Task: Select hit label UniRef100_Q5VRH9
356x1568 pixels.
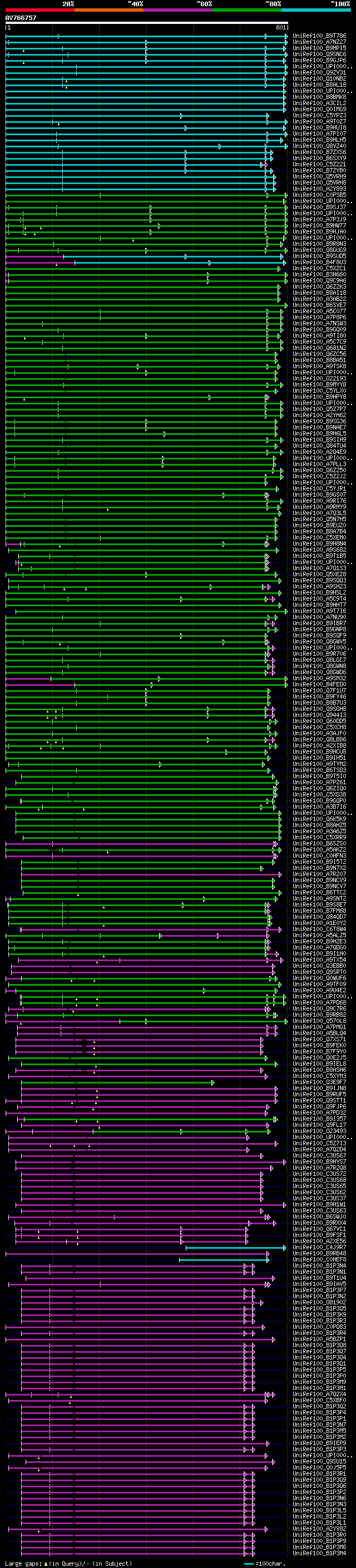Action: pos(319,176)
